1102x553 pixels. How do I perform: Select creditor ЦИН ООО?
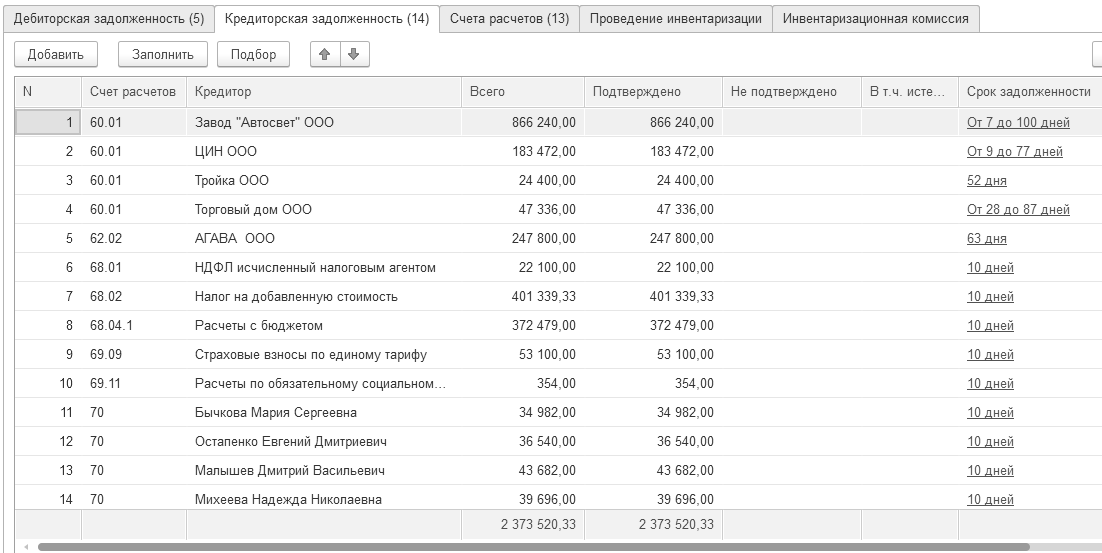(x=323, y=152)
